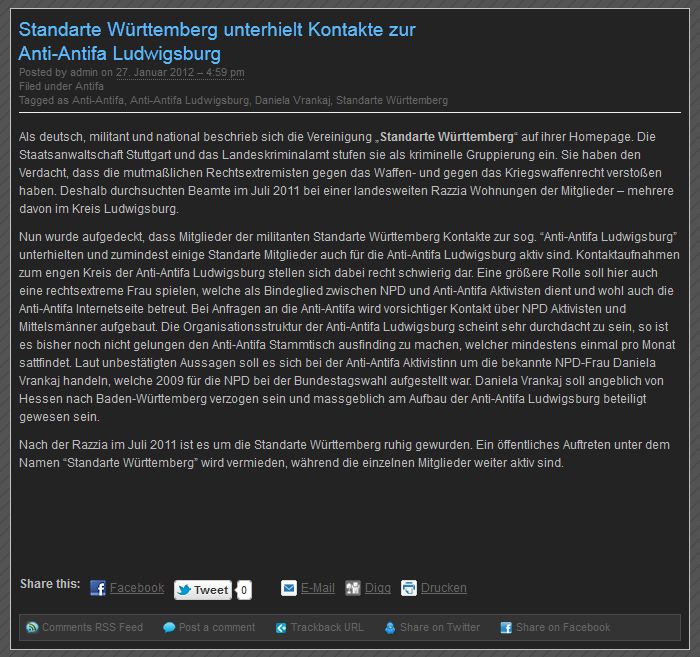Click the Share on Twitter icon
Image resolution: width=700 pixels, height=657 pixels.
390,628
